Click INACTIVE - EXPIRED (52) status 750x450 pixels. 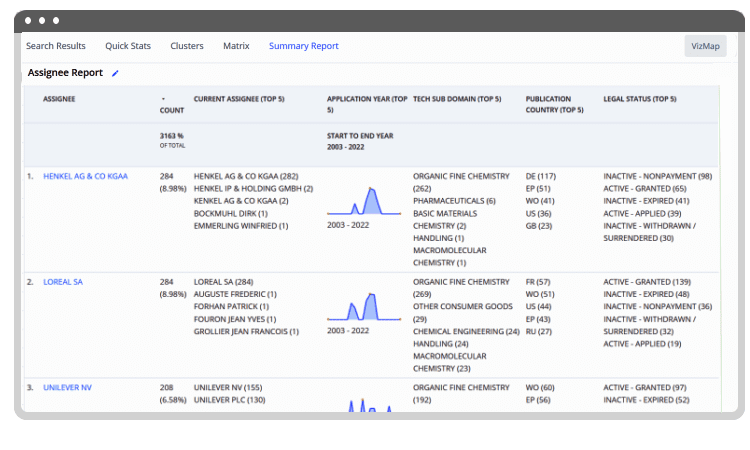pyautogui.click(x=646, y=400)
